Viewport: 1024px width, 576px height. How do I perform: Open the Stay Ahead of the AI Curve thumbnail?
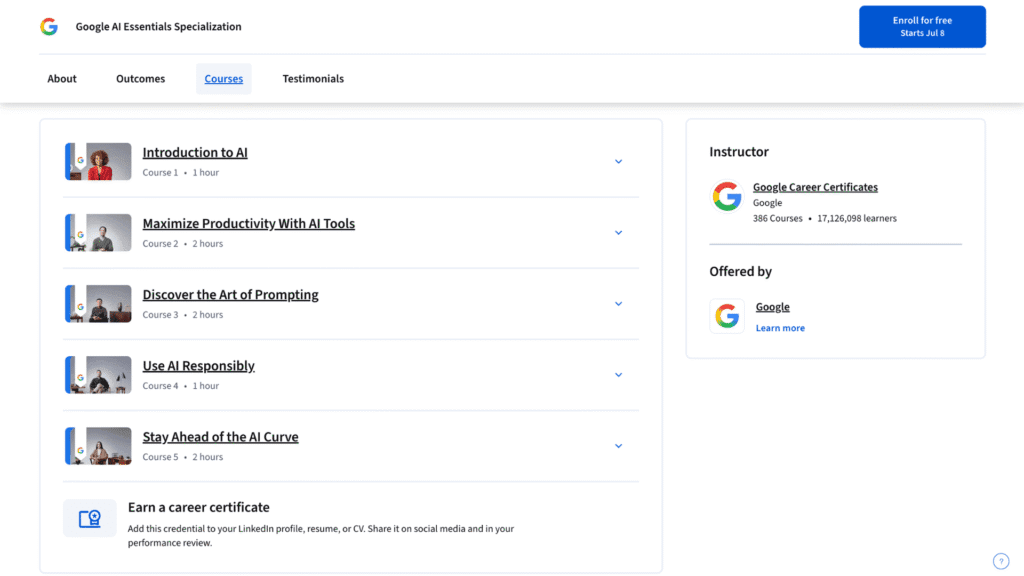pos(98,446)
